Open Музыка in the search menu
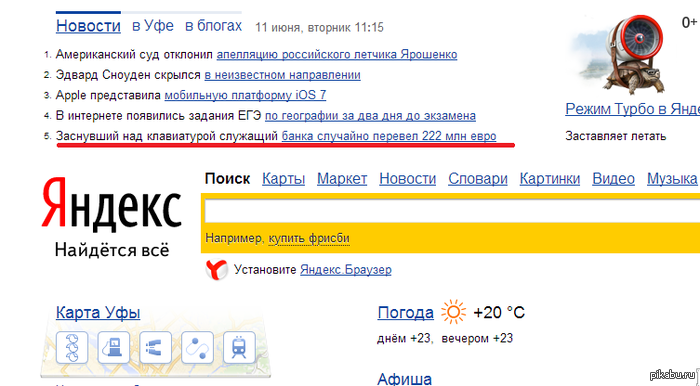This screenshot has width=700, height=386. [672, 179]
